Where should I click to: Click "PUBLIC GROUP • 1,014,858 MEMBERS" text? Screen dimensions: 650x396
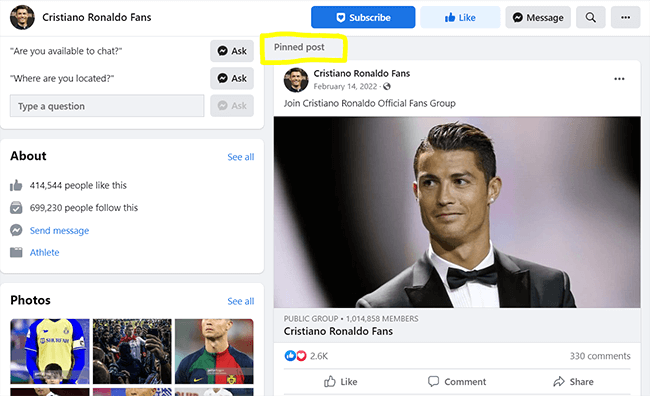point(351,319)
